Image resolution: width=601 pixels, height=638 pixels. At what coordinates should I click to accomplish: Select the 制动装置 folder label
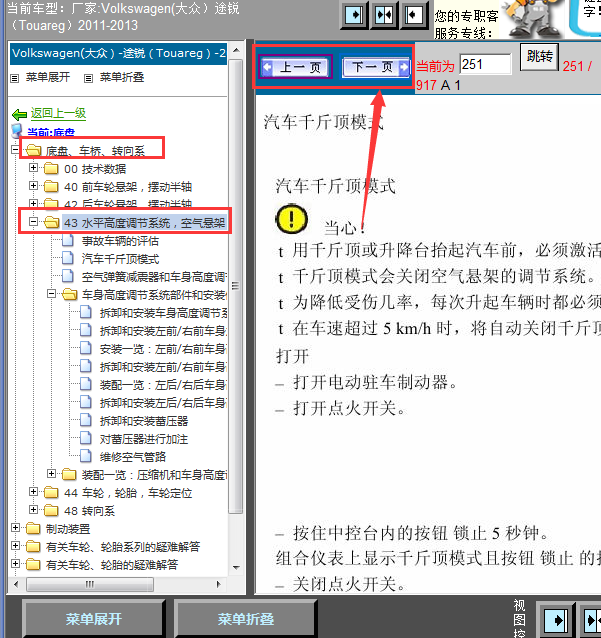click(68, 529)
